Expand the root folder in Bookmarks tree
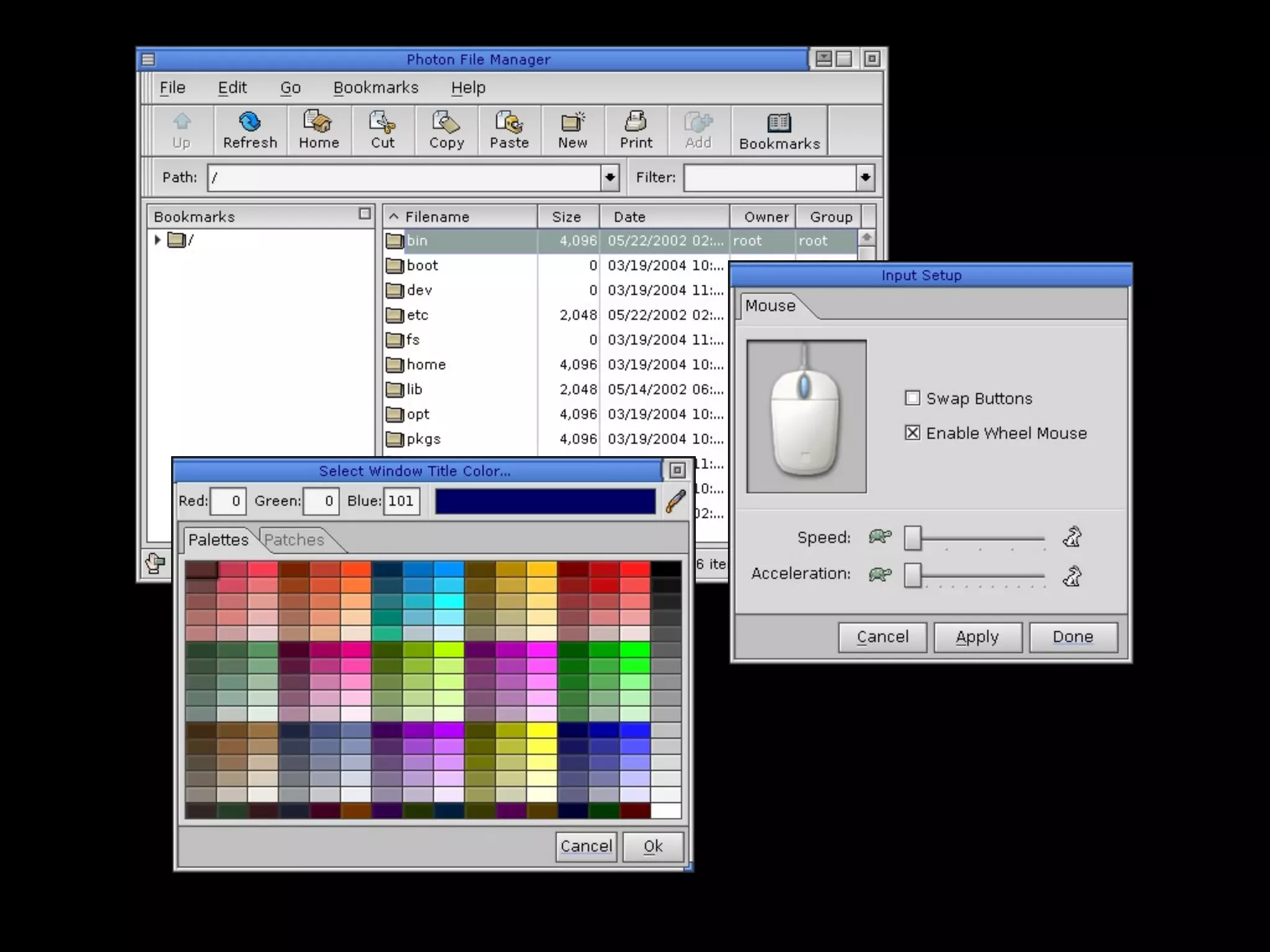This screenshot has height=952, width=1270. coord(158,239)
